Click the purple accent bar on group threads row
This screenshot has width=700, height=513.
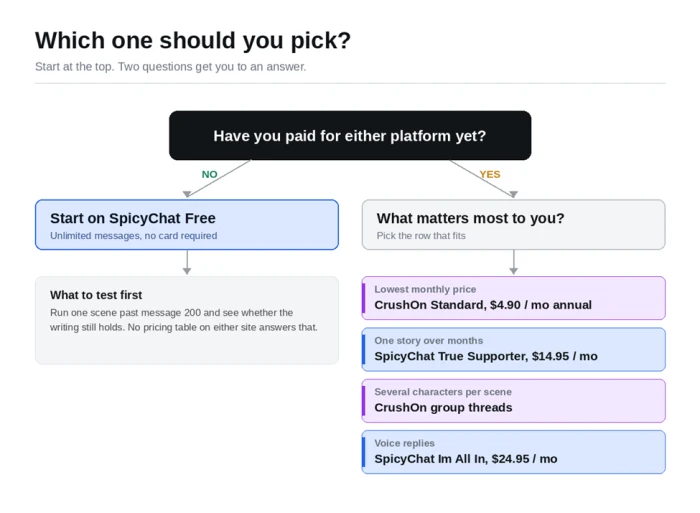[x=364, y=400]
